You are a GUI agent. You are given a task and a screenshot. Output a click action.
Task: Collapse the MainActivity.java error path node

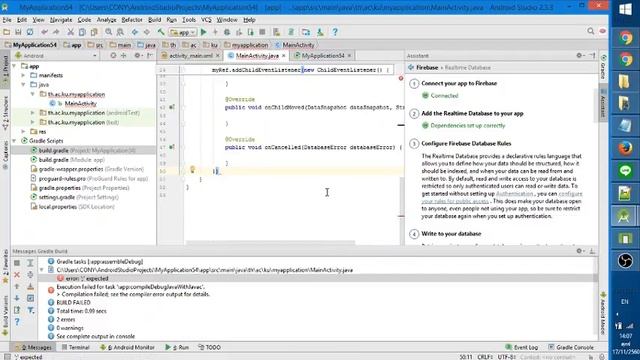point(42,270)
